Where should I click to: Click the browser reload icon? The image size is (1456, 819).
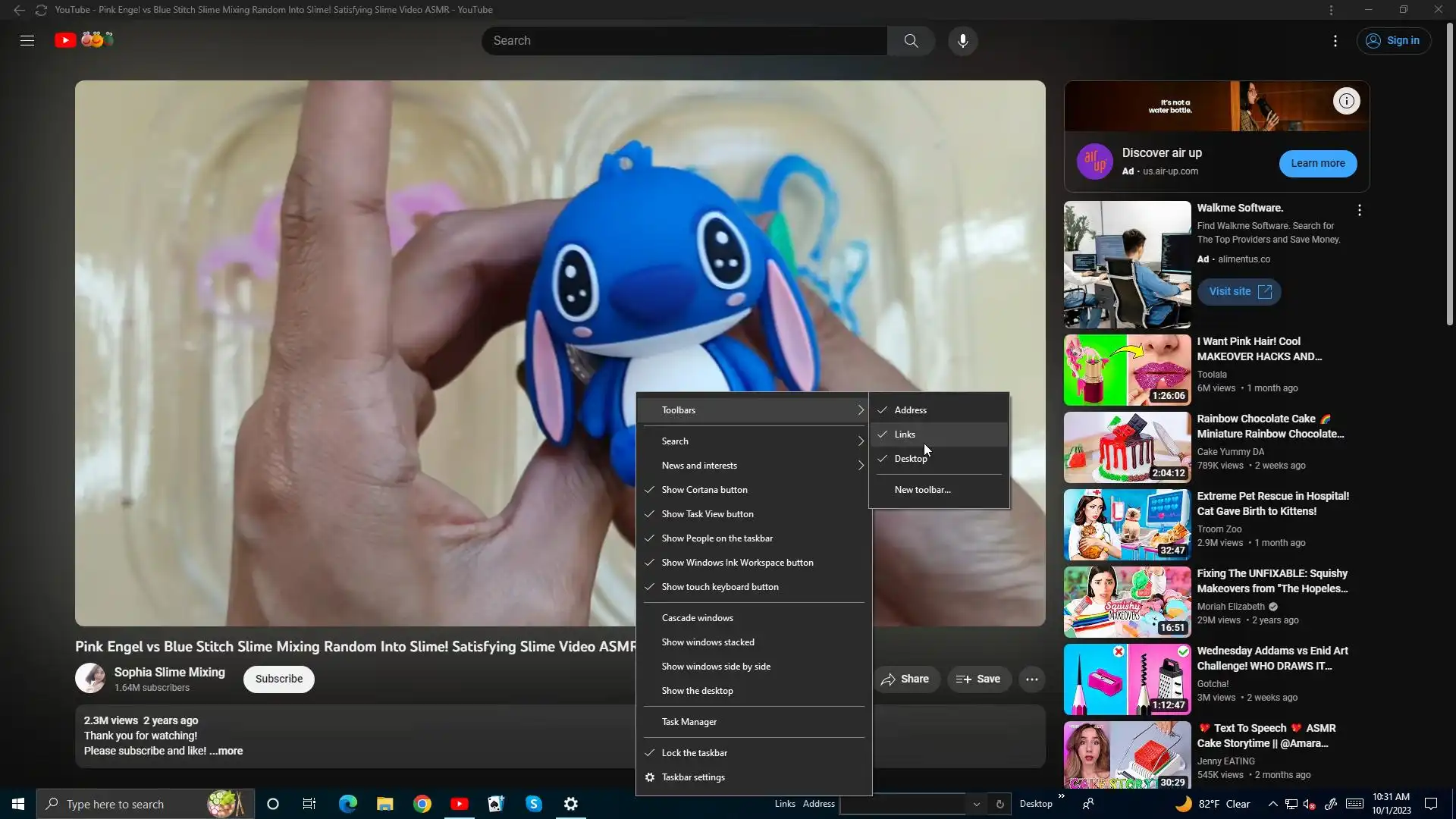41,10
